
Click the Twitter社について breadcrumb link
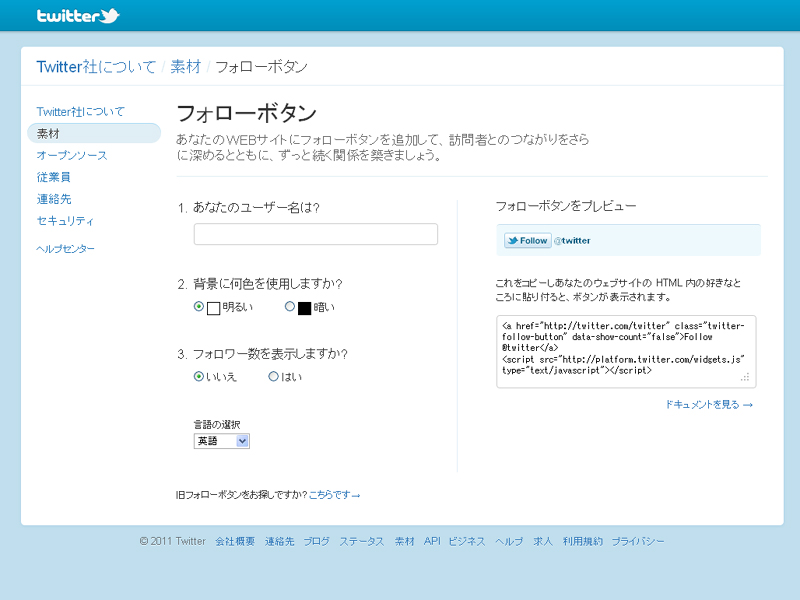(96, 67)
